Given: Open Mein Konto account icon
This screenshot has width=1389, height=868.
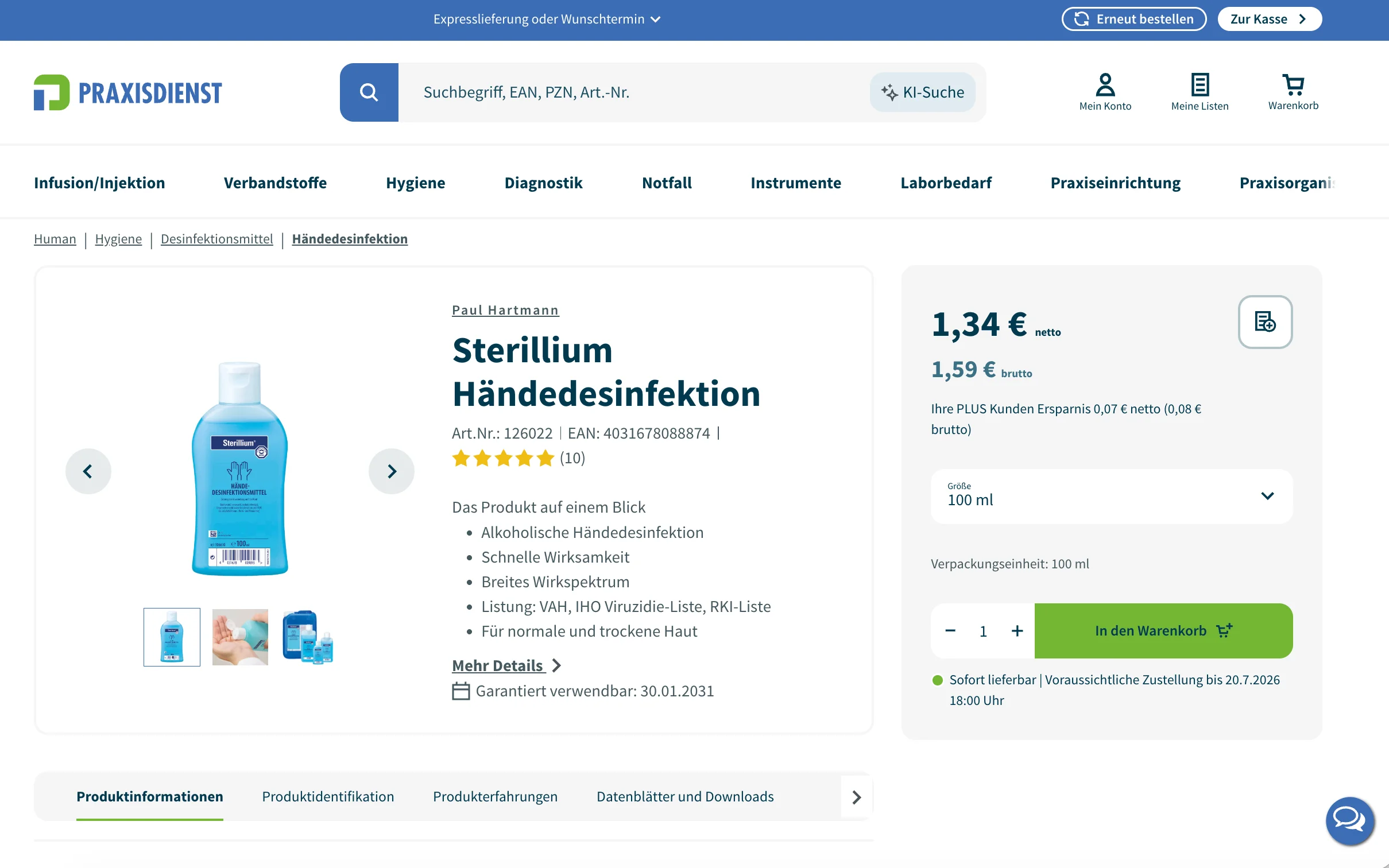Looking at the screenshot, I should pyautogui.click(x=1105, y=92).
